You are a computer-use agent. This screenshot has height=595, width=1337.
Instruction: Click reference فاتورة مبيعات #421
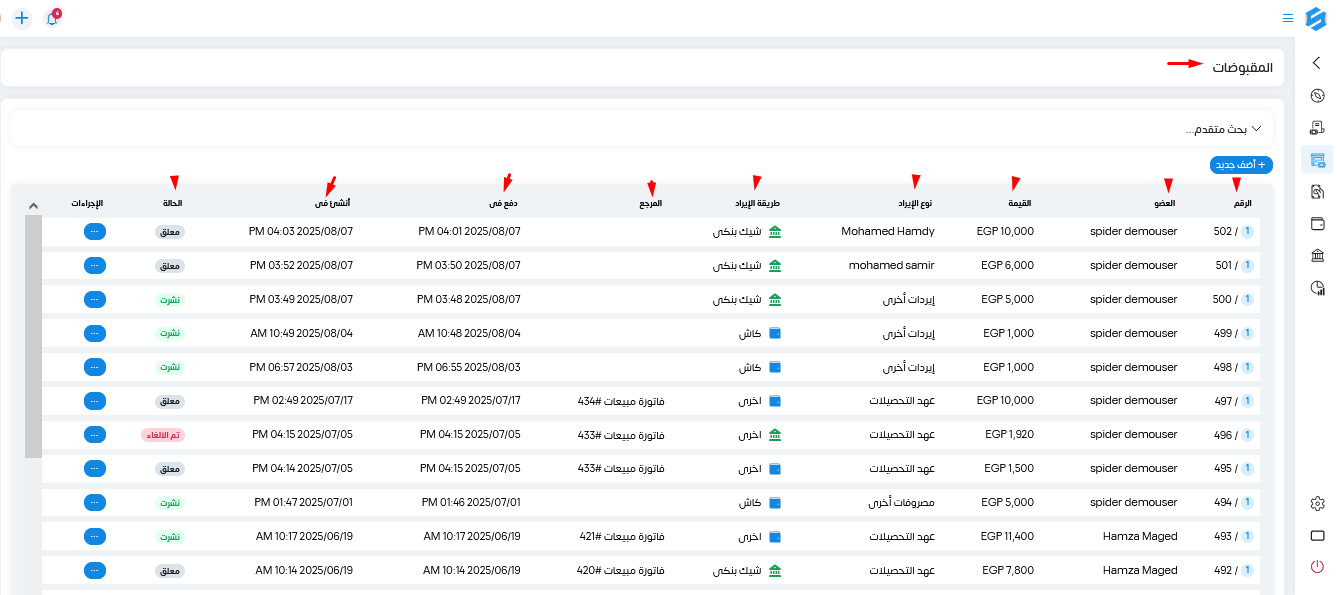point(621,537)
